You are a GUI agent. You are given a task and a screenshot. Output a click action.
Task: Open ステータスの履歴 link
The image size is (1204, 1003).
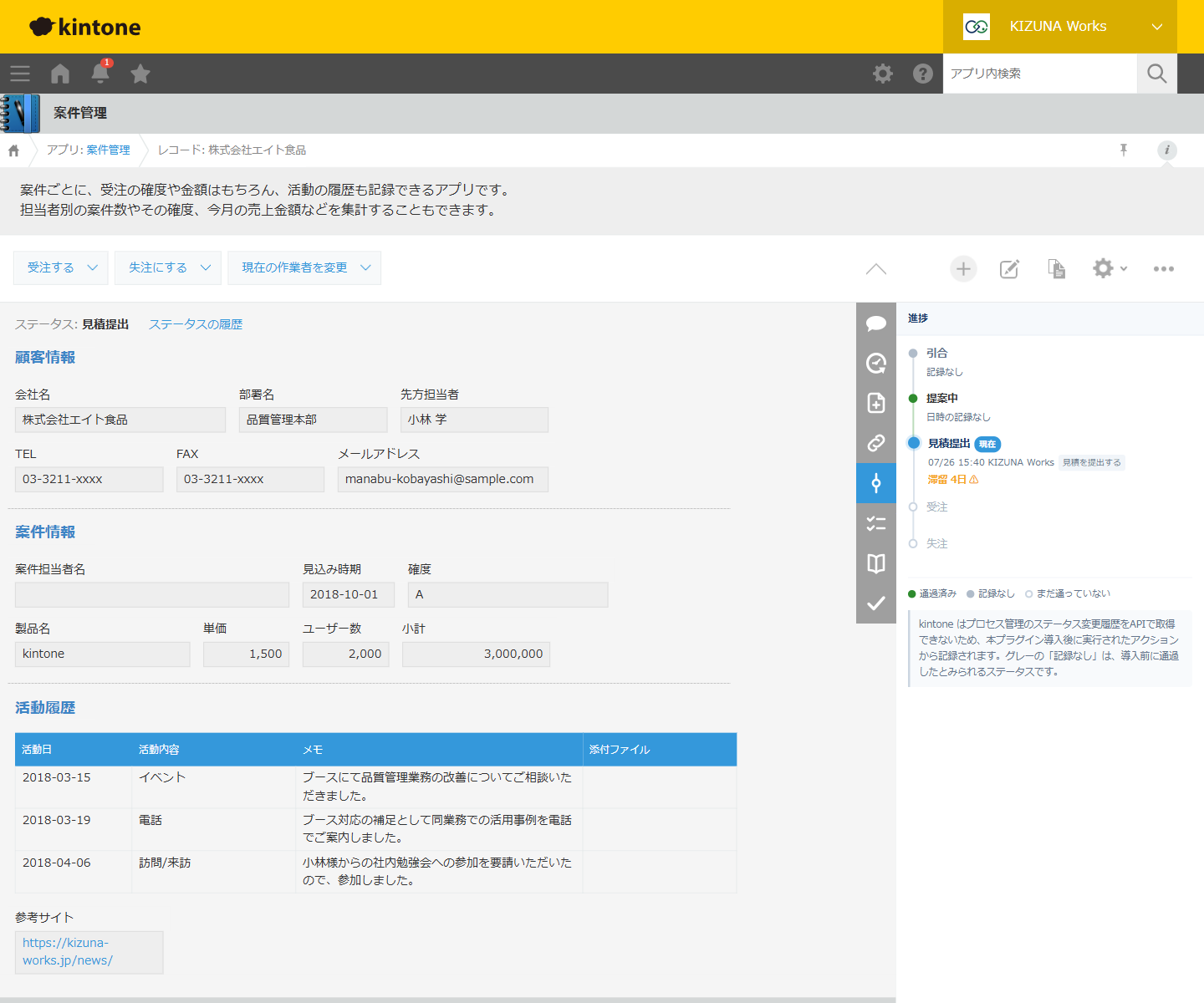[x=196, y=324]
